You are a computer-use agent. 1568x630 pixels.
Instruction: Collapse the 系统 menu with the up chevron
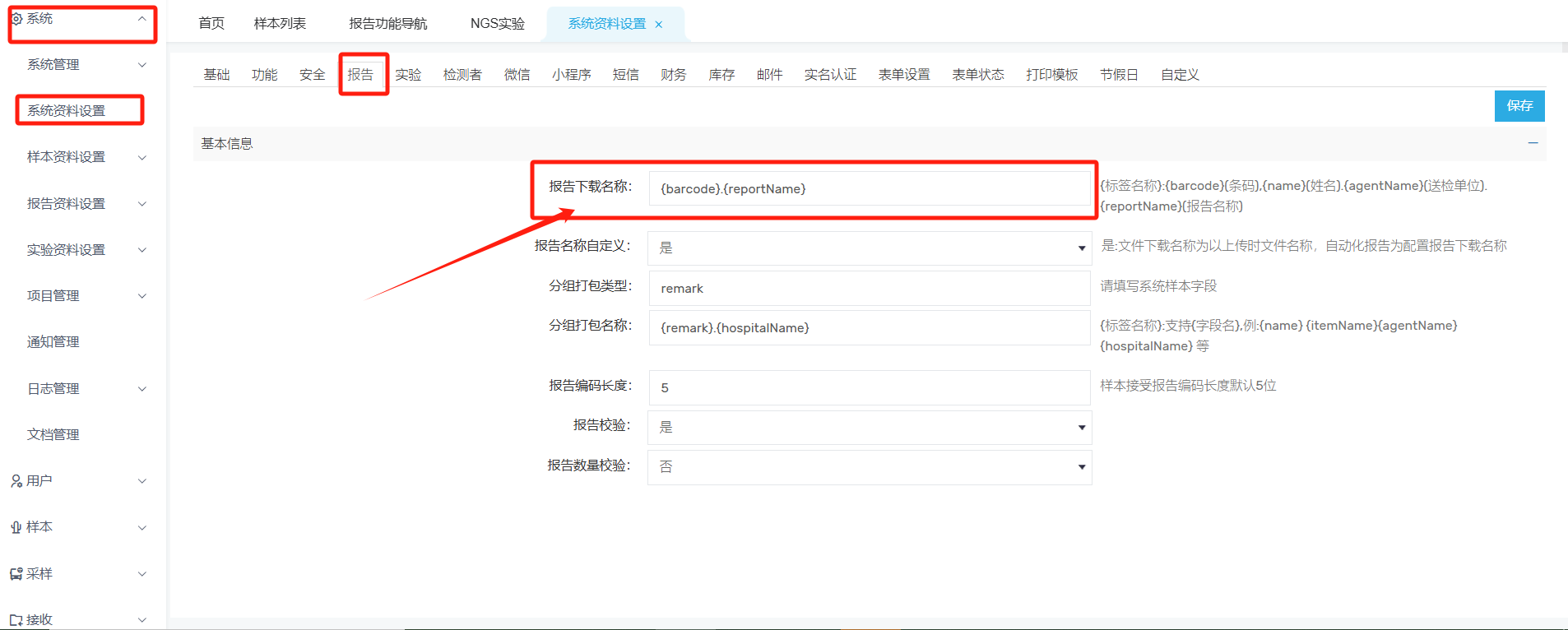(142, 18)
